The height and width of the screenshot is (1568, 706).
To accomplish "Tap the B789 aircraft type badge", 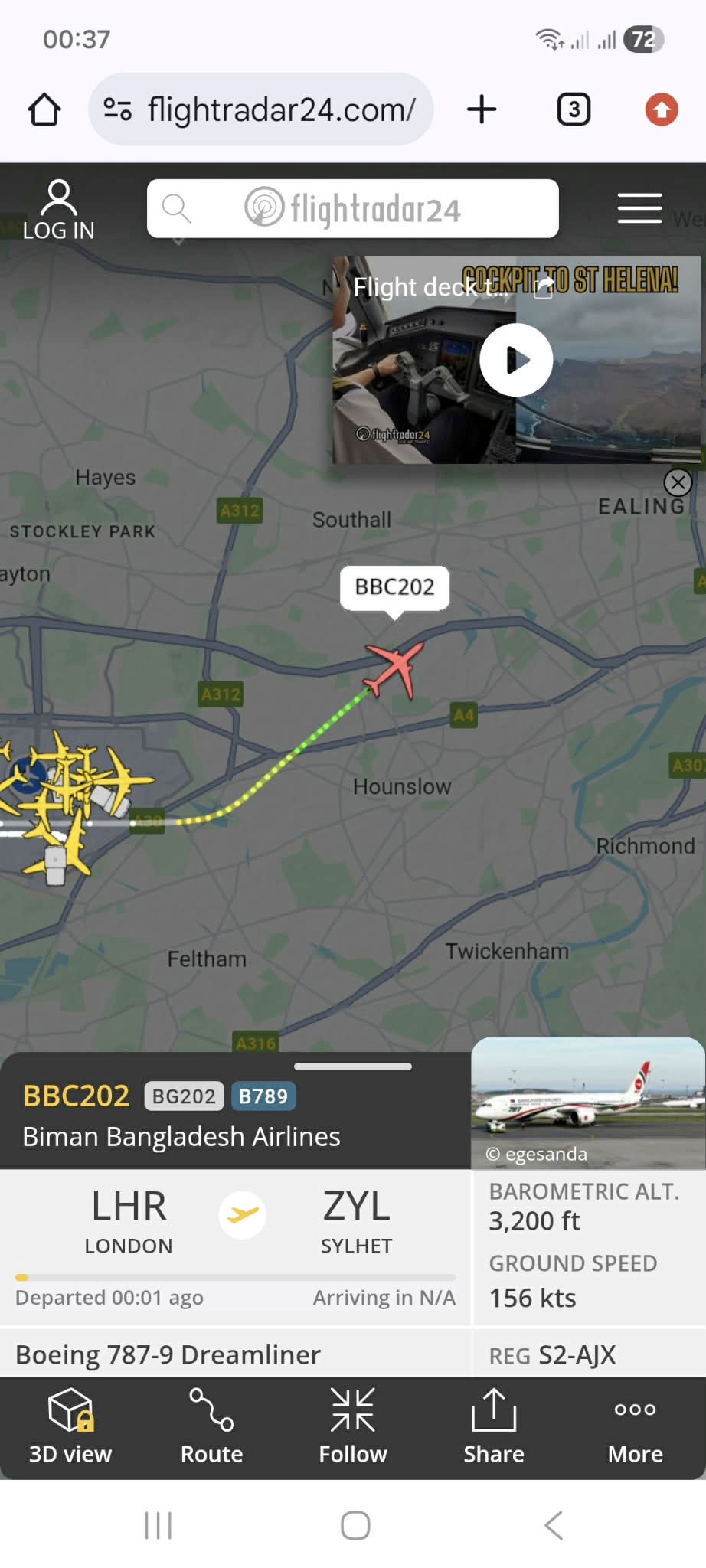I will 263,1096.
